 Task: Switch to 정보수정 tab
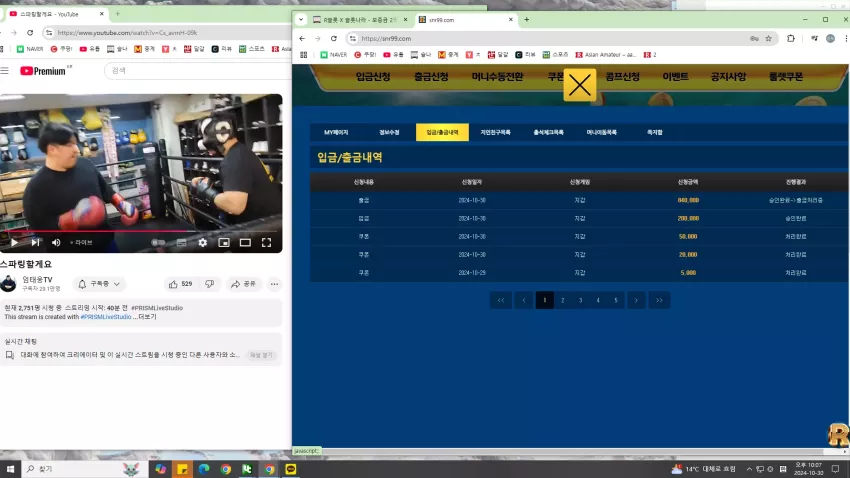pyautogui.click(x=389, y=132)
